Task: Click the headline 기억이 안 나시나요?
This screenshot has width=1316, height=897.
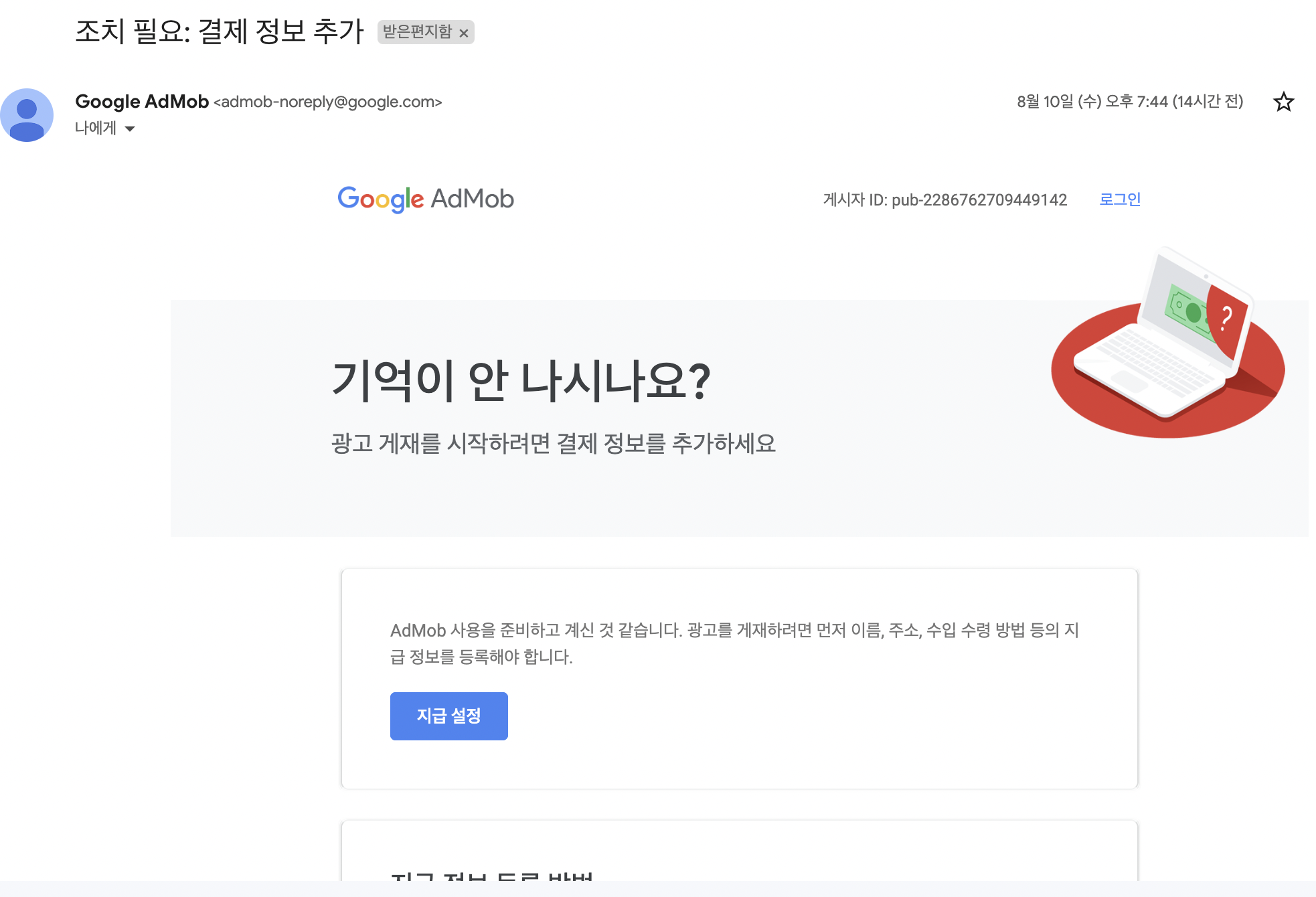Action: click(x=521, y=381)
